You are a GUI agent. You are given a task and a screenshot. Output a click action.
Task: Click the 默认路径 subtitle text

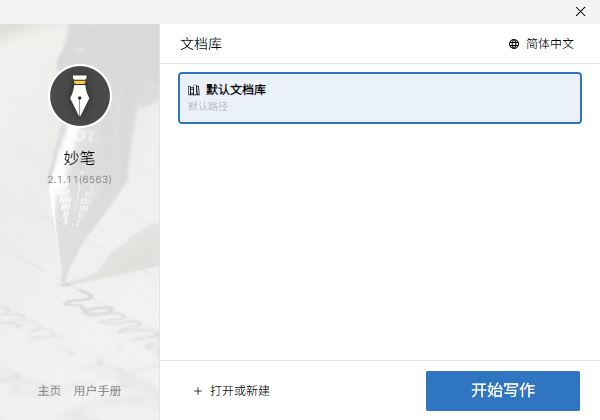[208, 106]
